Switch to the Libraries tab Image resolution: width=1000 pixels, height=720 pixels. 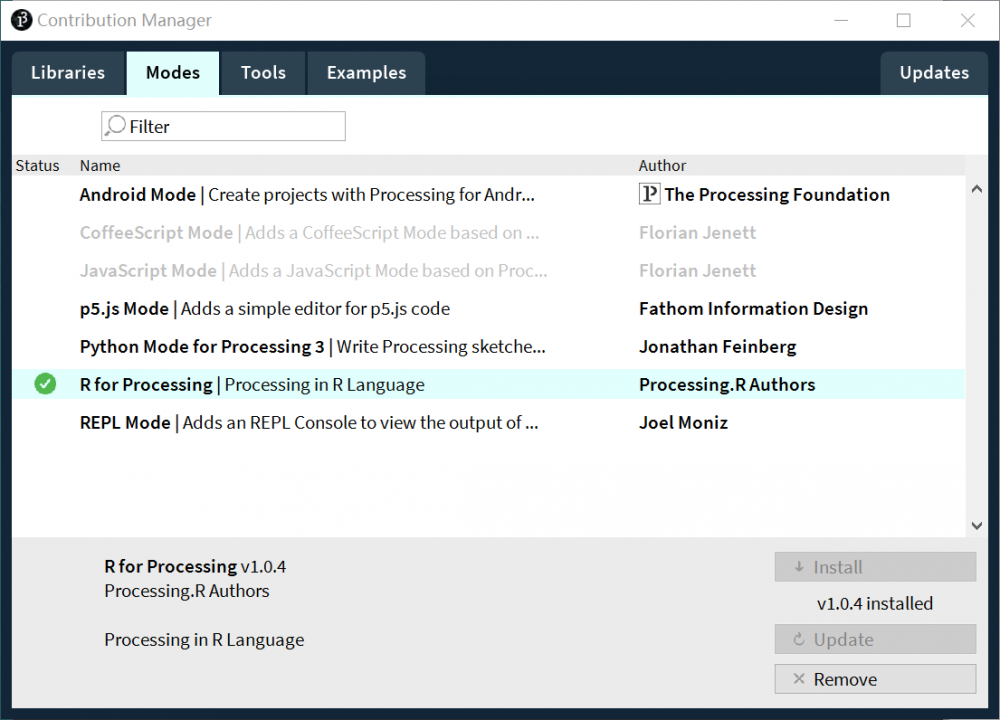point(68,73)
